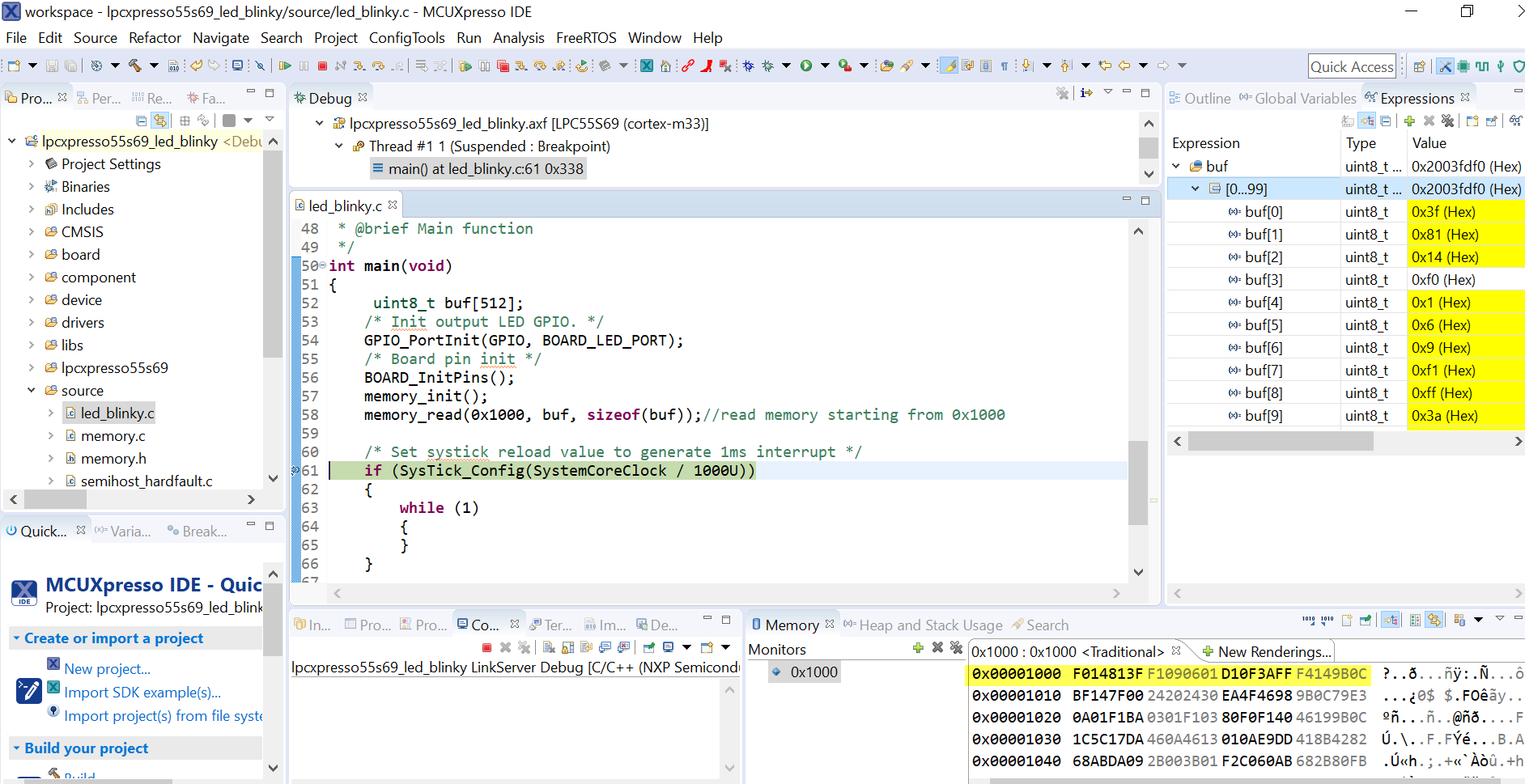The height and width of the screenshot is (784, 1525).
Task: Click the Terminate debug session icon
Action: [x=322, y=66]
